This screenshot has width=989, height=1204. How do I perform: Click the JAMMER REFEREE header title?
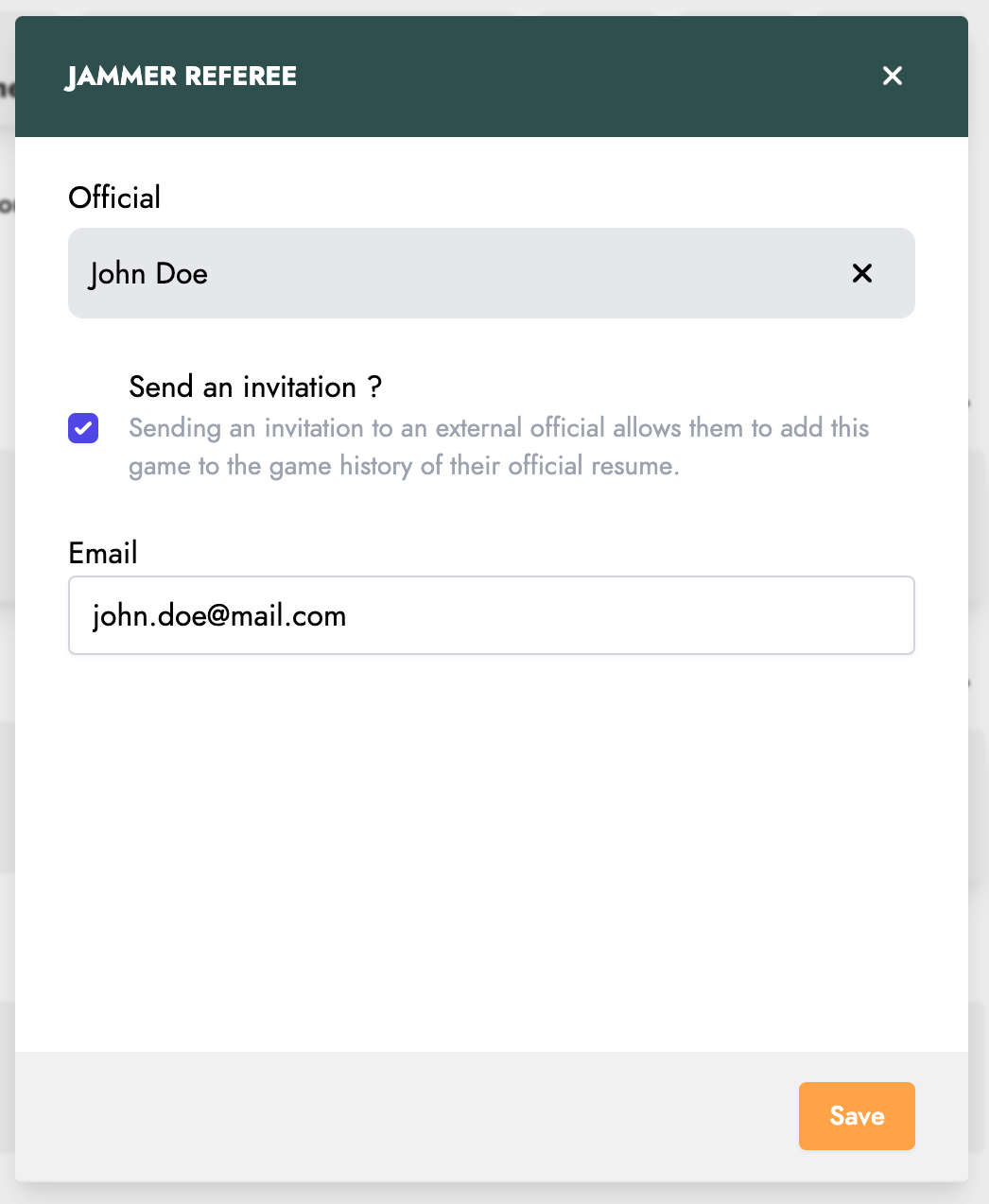coord(181,76)
